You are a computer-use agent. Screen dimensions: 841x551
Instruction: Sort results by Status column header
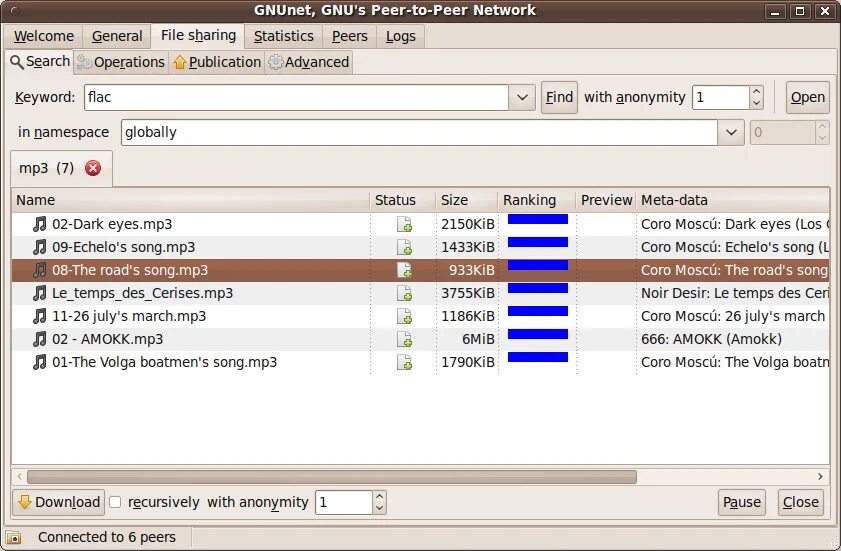tap(402, 200)
